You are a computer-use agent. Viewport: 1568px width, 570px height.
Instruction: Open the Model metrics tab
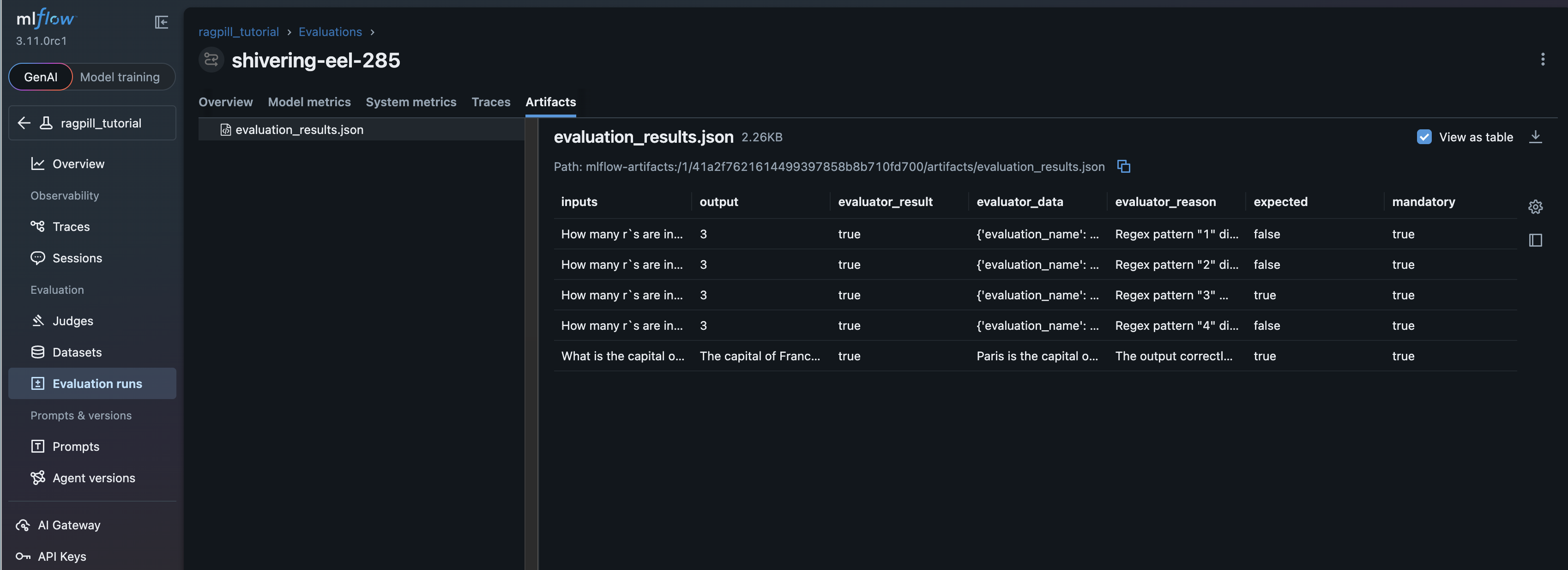pyautogui.click(x=309, y=102)
